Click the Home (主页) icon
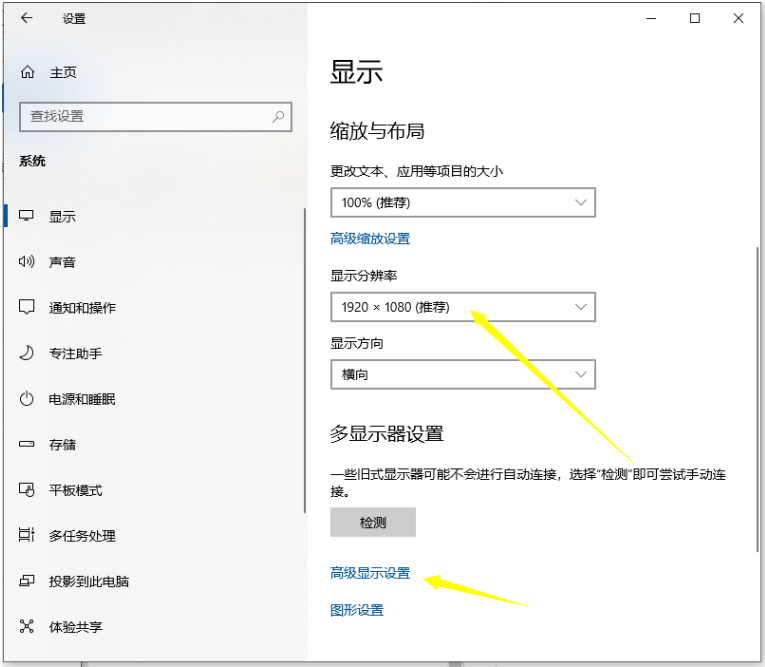 click(x=27, y=72)
